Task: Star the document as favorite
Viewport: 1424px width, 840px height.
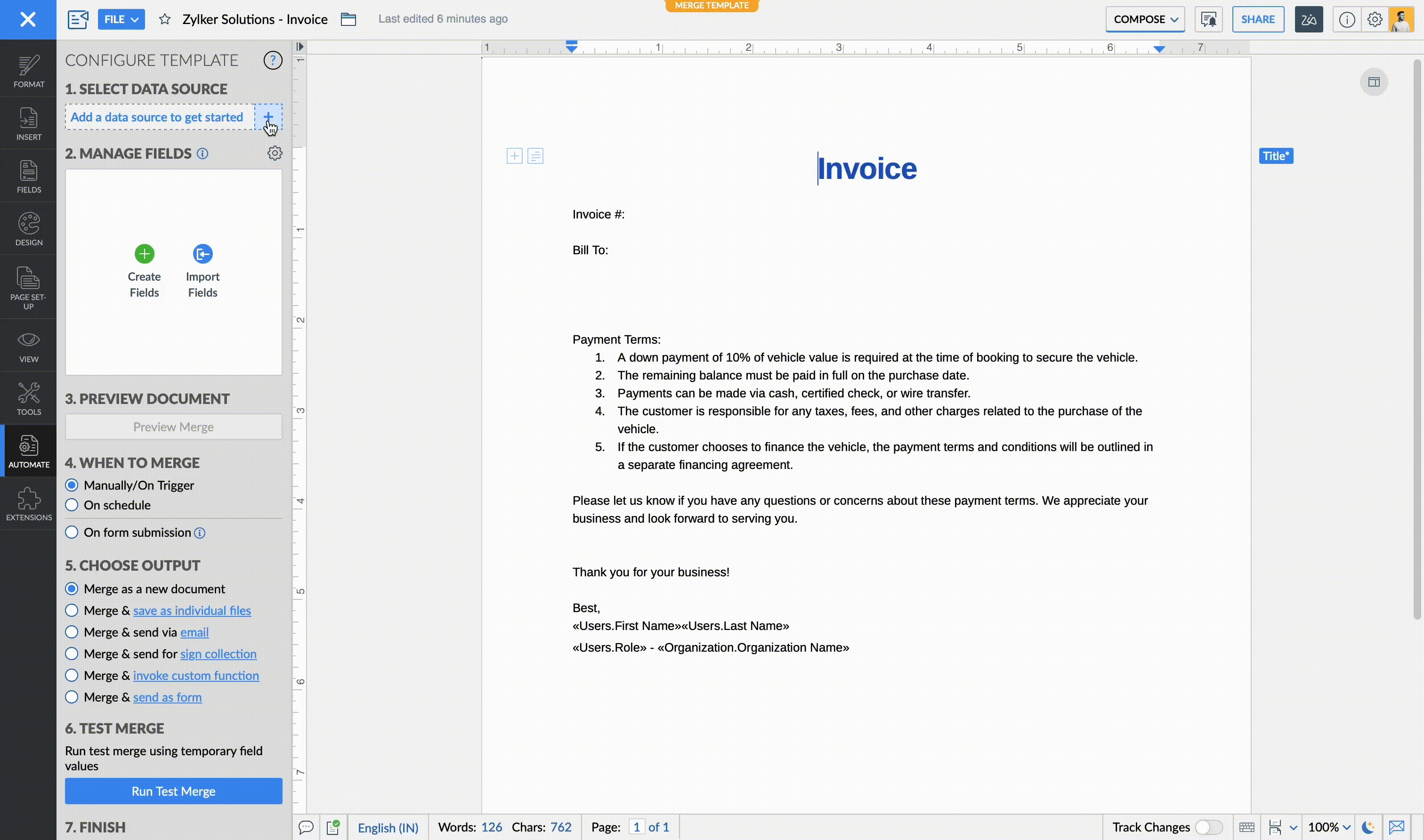Action: (165, 19)
